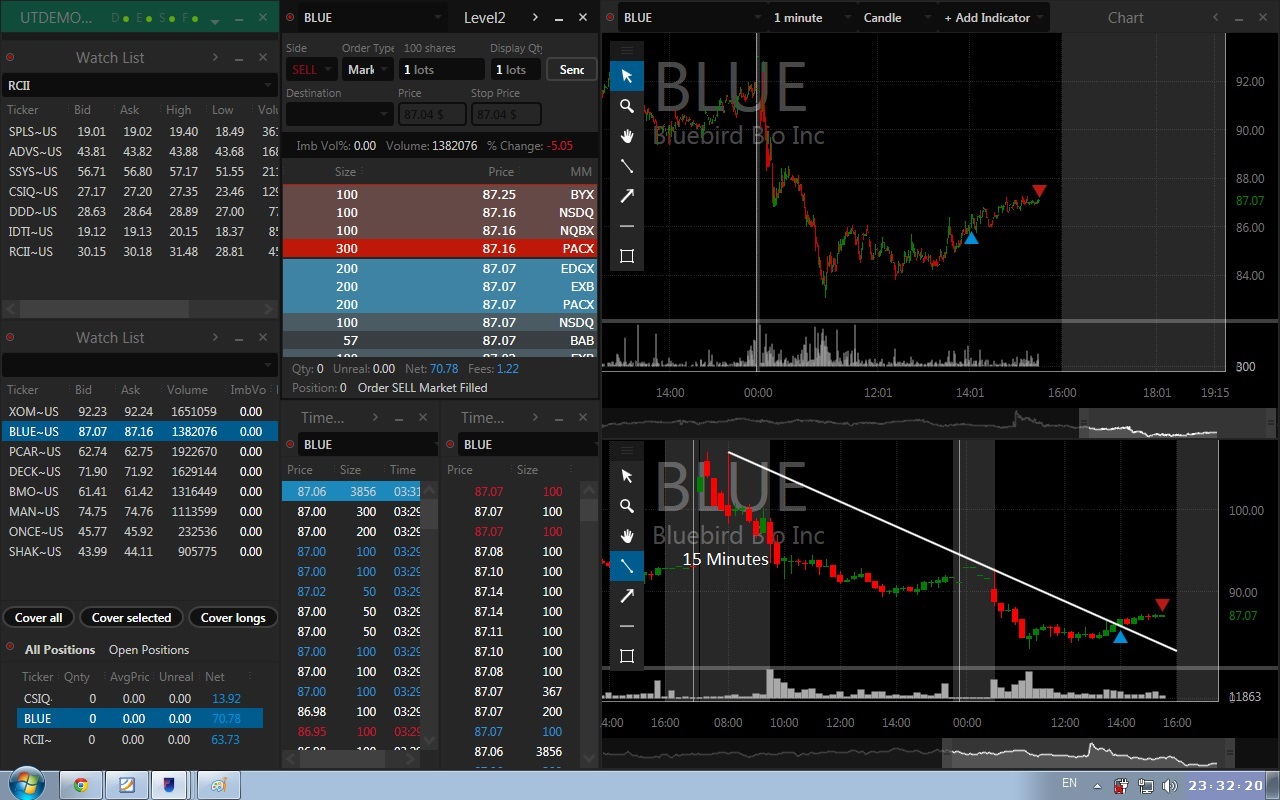Open the notepad app from the taskbar
The width and height of the screenshot is (1280, 800).
(127, 785)
